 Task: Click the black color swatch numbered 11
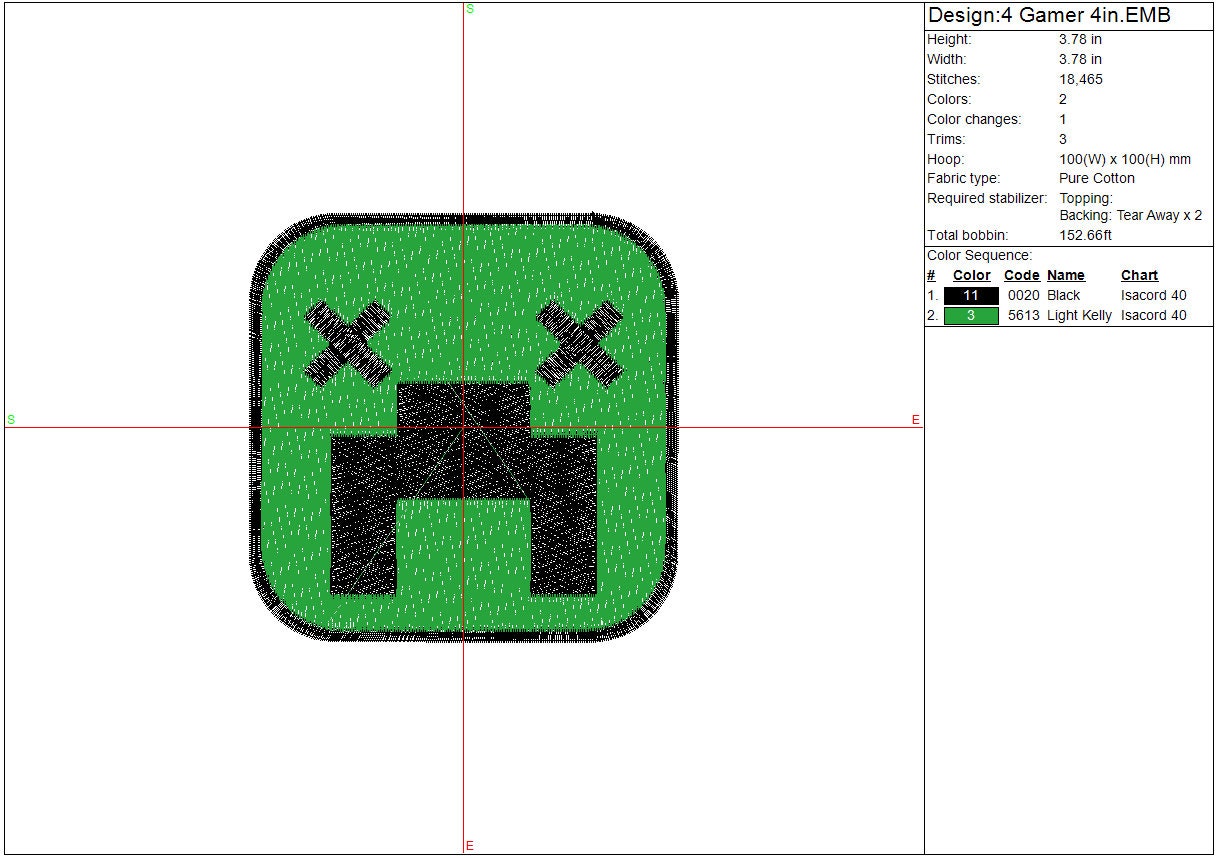970,296
